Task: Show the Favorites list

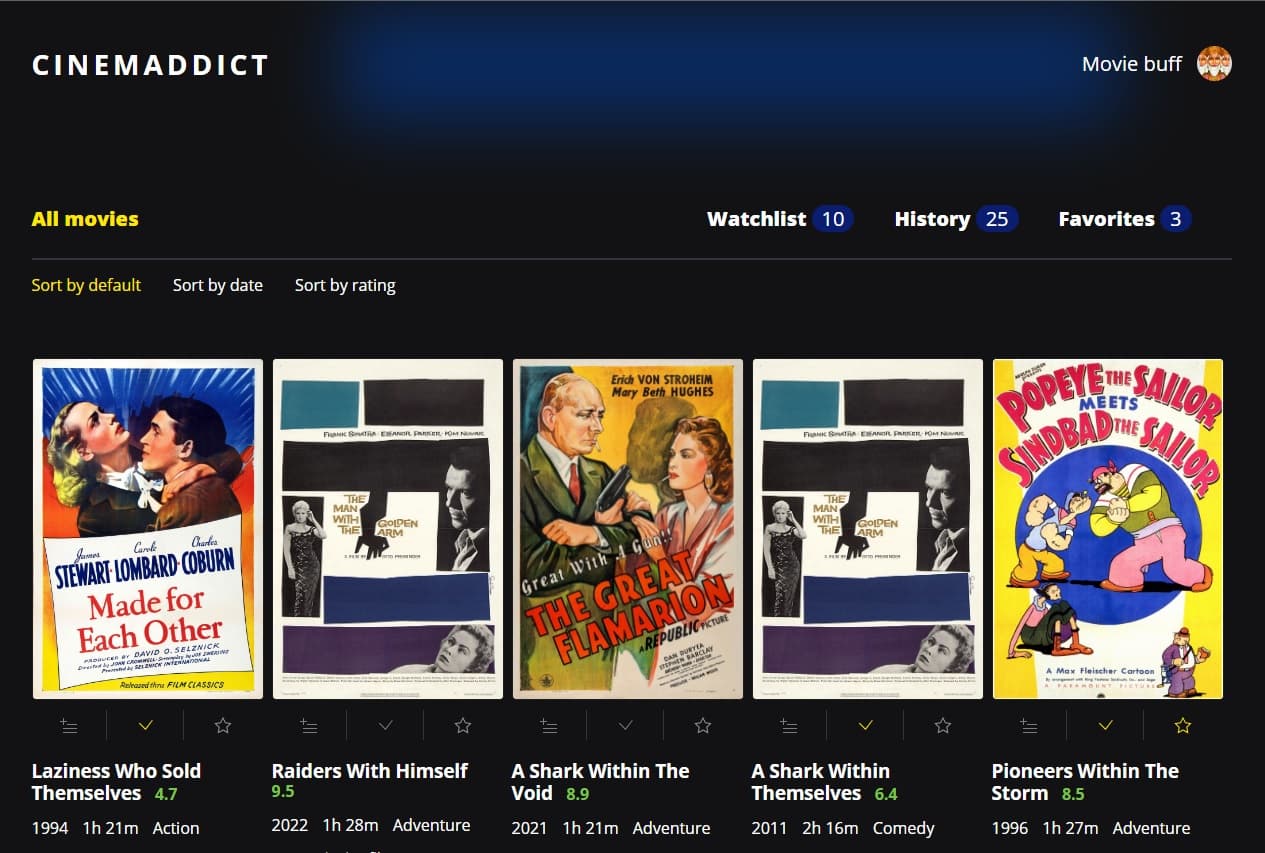Action: pos(1124,219)
